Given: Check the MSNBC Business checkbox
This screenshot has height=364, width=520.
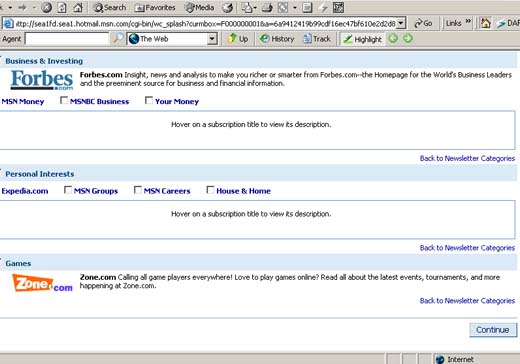Looking at the screenshot, I should click(x=64, y=100).
